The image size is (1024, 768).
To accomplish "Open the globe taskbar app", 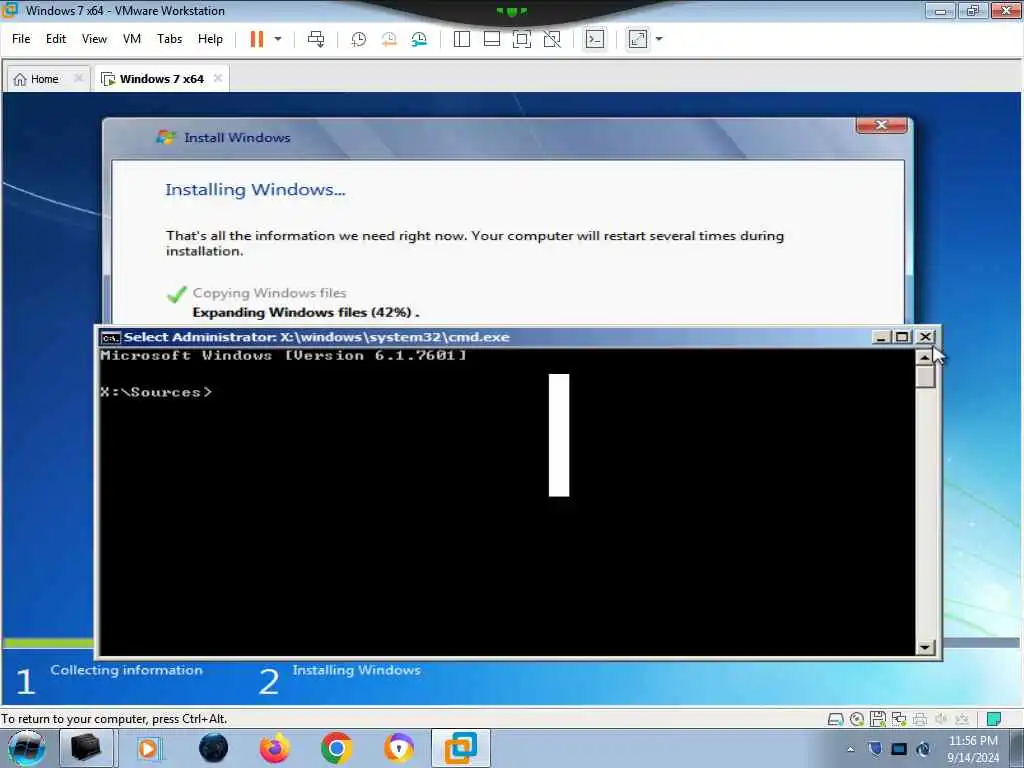I will (214, 748).
